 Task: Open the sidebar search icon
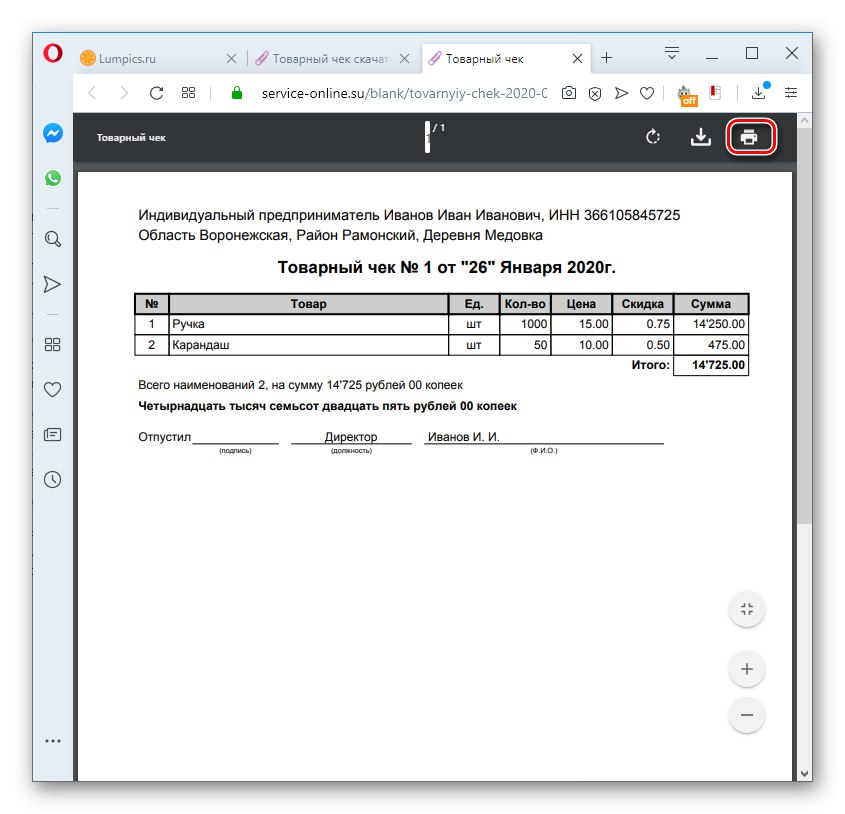pos(52,239)
